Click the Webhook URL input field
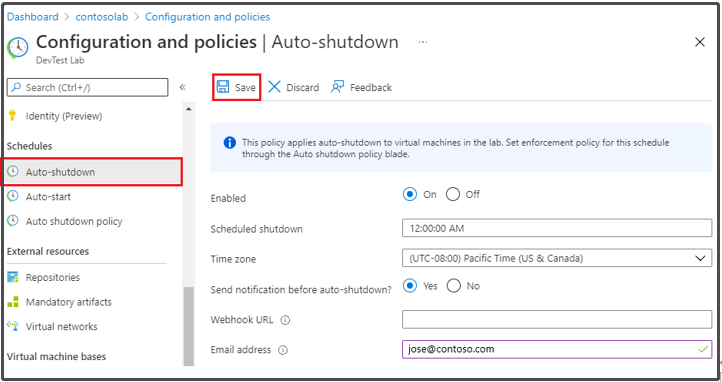The image size is (722, 382). (x=557, y=319)
